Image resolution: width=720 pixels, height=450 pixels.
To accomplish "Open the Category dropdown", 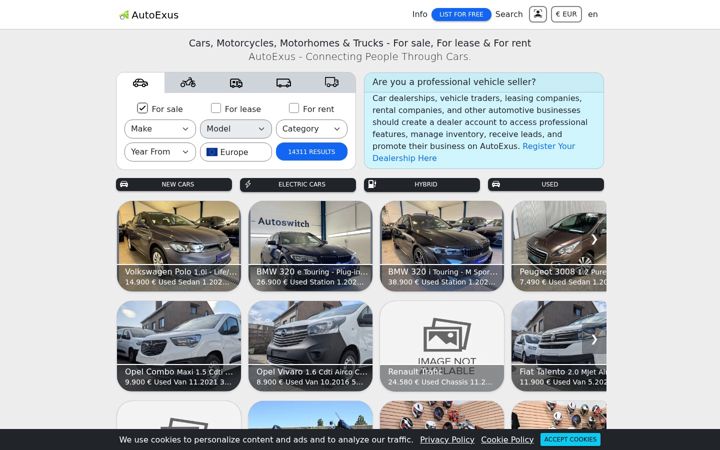I will [311, 129].
